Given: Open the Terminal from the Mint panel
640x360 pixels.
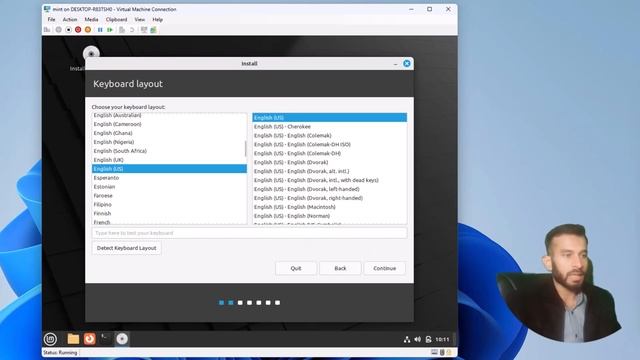Looking at the screenshot, I should point(105,338).
